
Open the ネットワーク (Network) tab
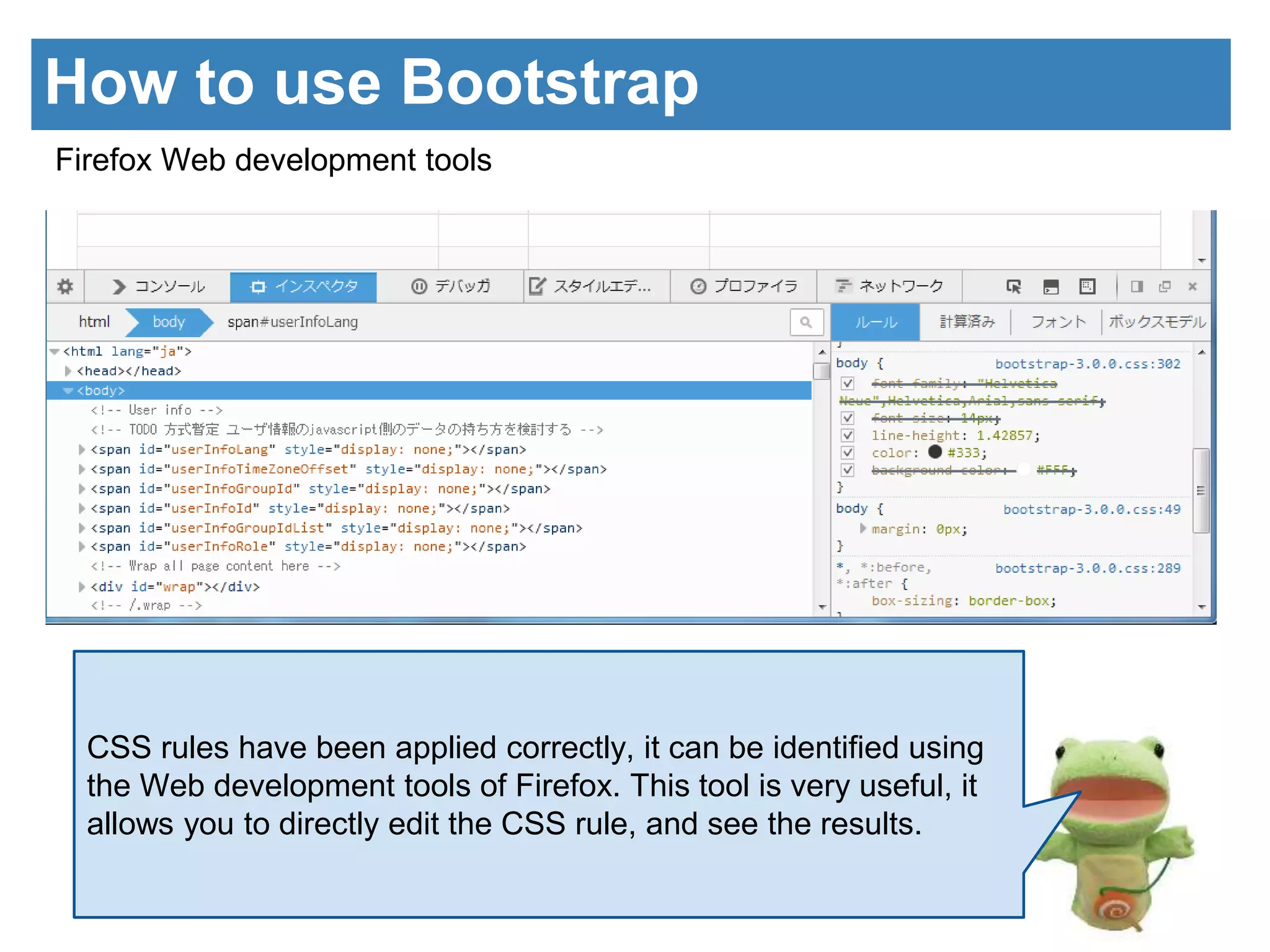(889, 286)
